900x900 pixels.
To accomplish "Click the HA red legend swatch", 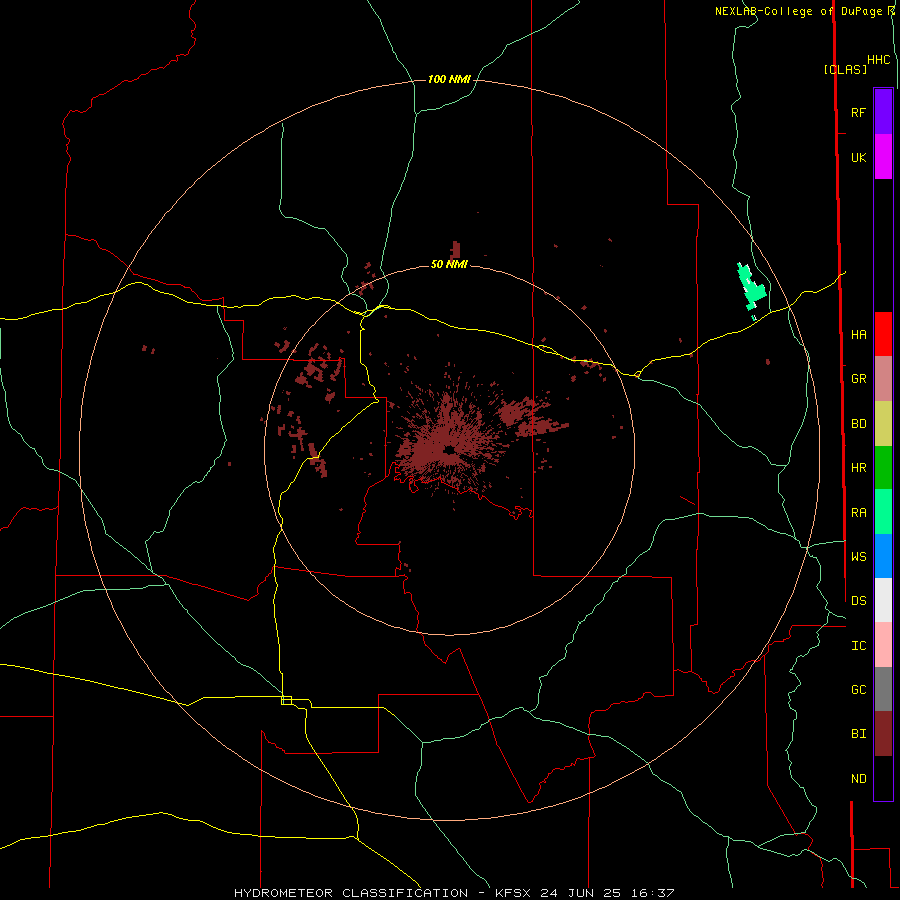I will pyautogui.click(x=883, y=334).
